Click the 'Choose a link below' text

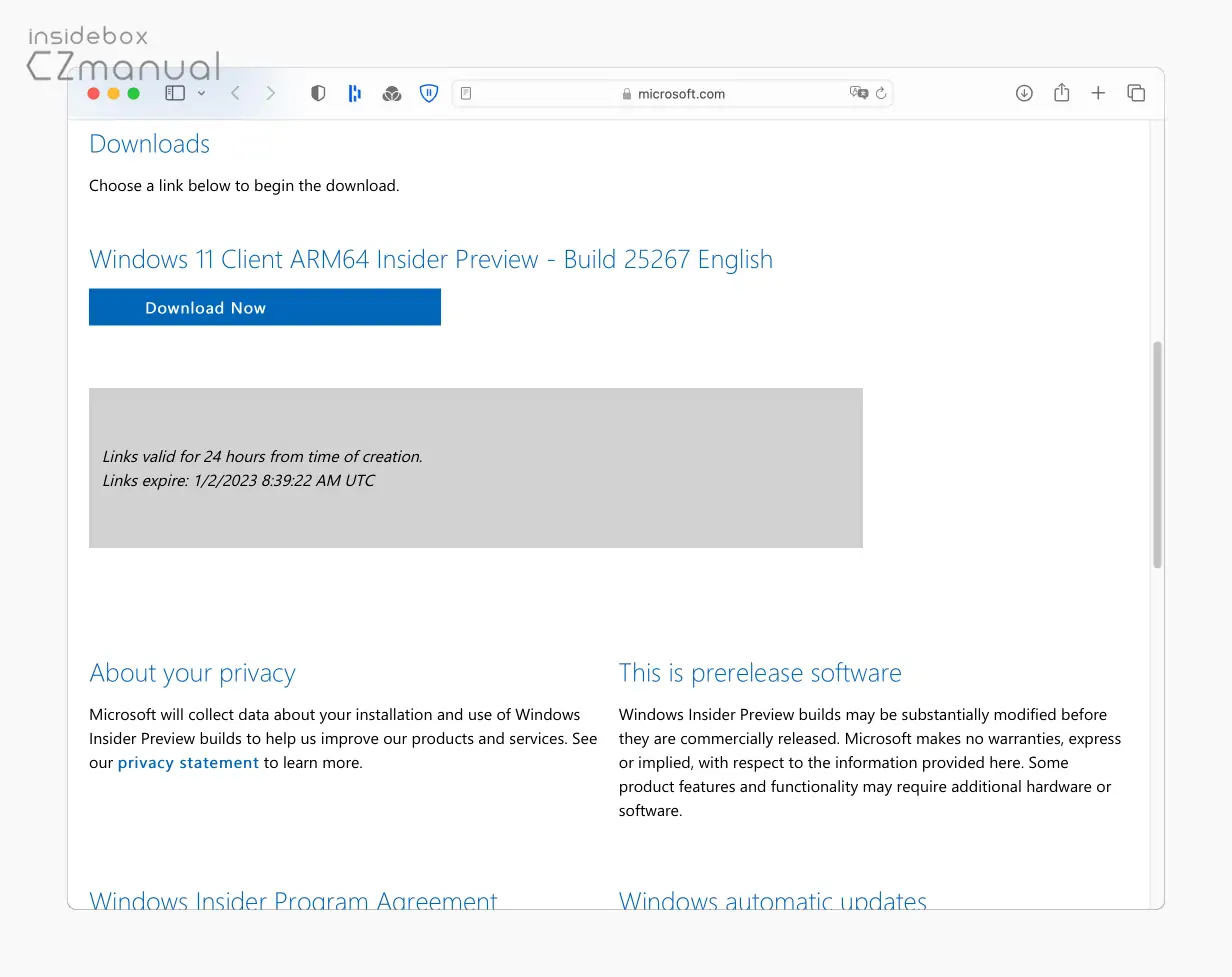(244, 186)
